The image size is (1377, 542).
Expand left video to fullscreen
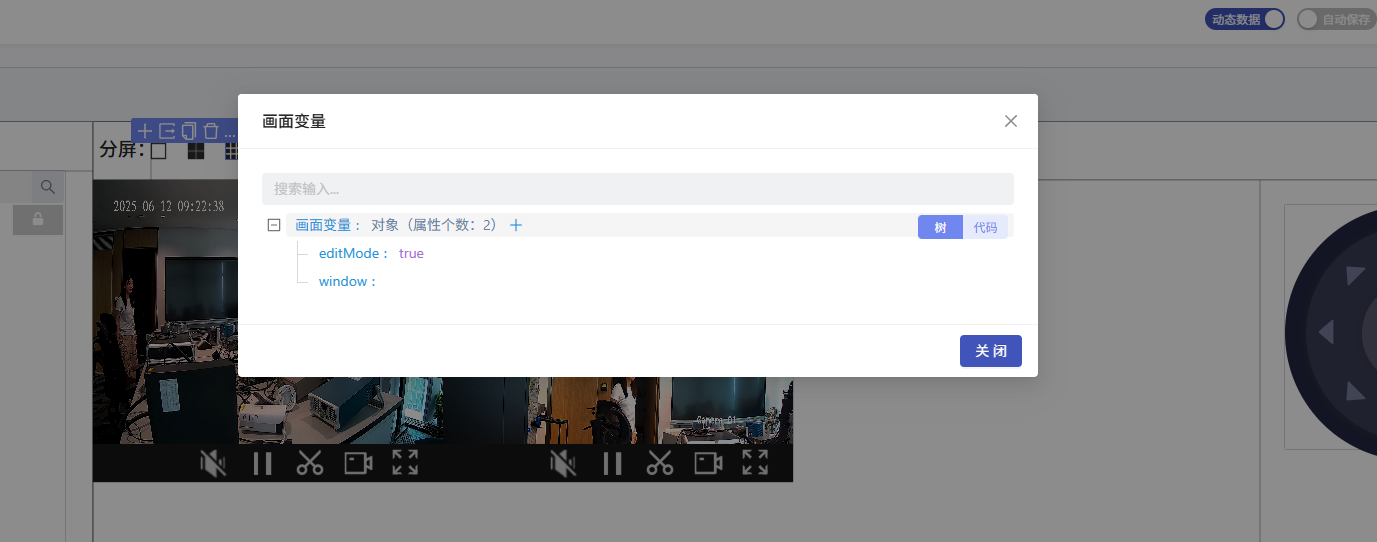[405, 462]
